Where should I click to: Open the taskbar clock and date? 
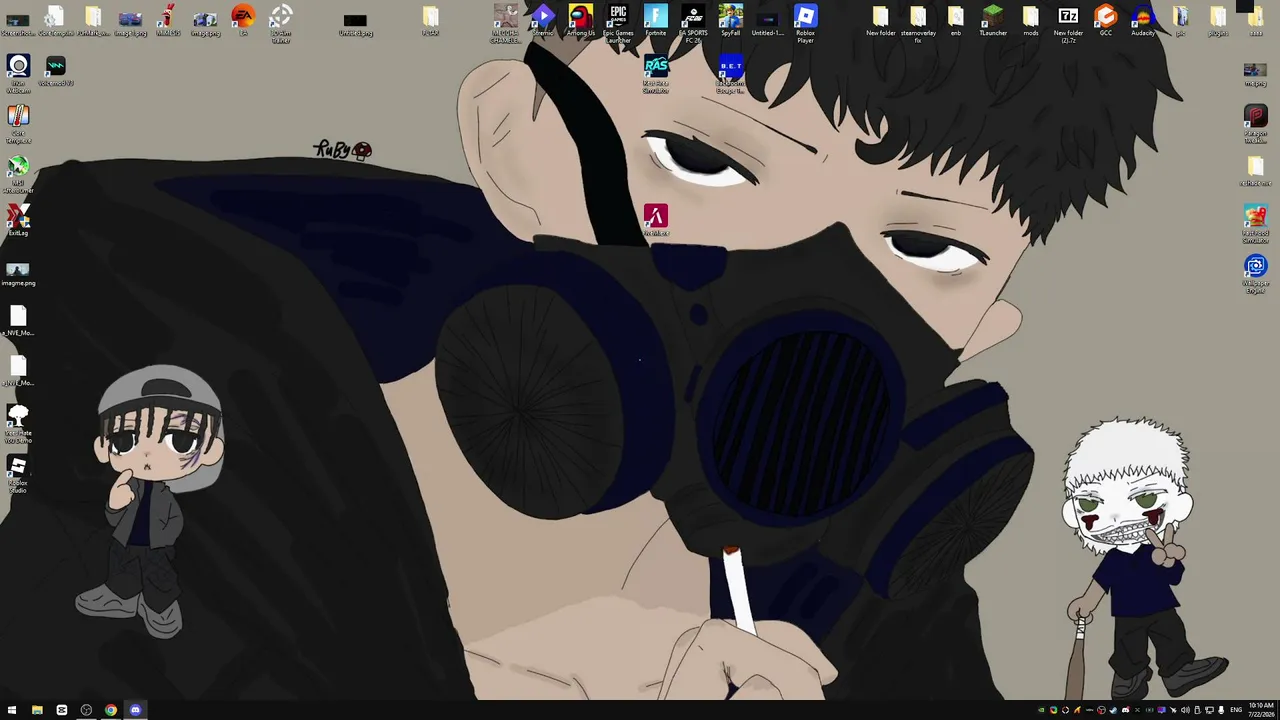tap(1260, 710)
